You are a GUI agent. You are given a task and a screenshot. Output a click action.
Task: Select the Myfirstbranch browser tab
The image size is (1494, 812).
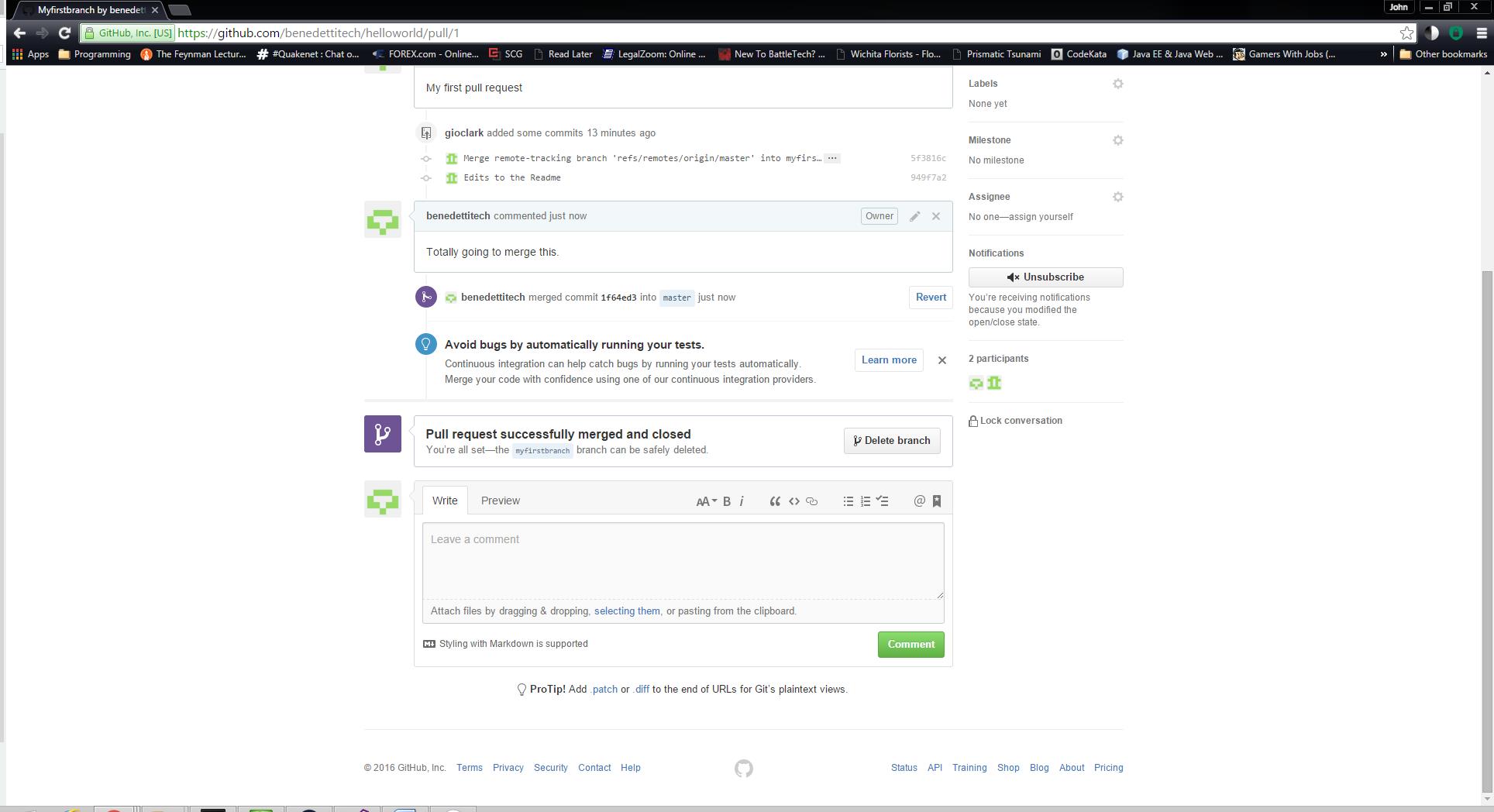[91, 10]
